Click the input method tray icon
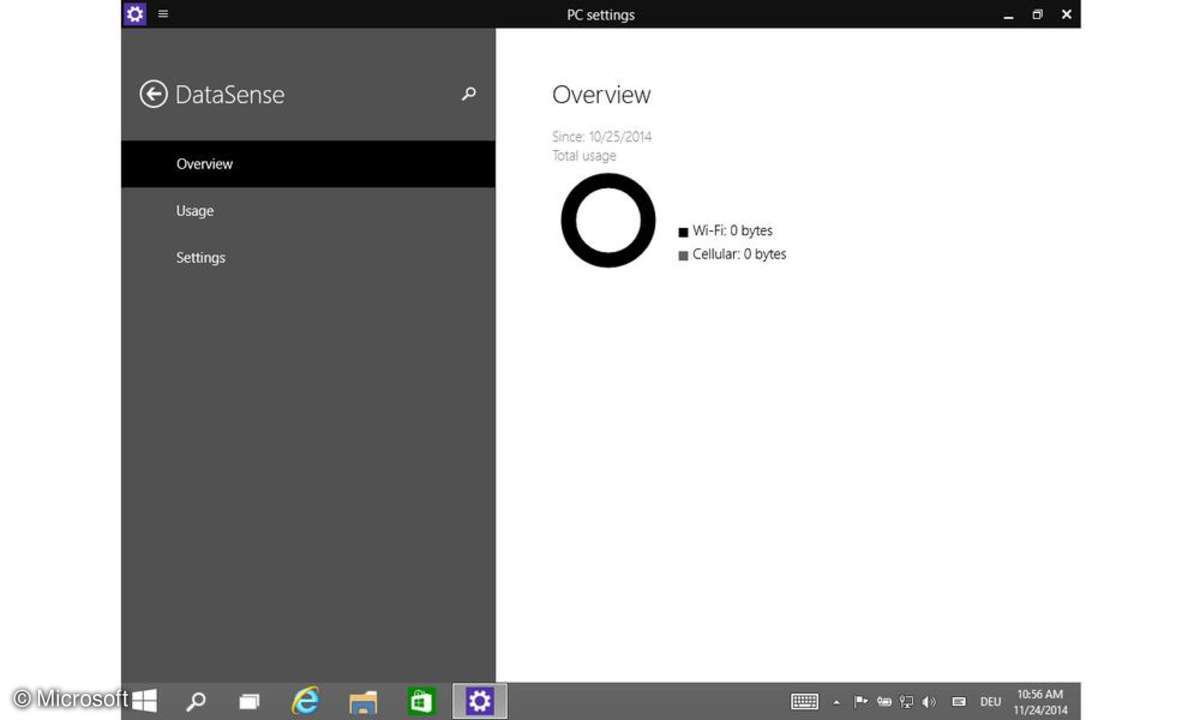Screen dimensions: 1200x720 click(x=959, y=702)
